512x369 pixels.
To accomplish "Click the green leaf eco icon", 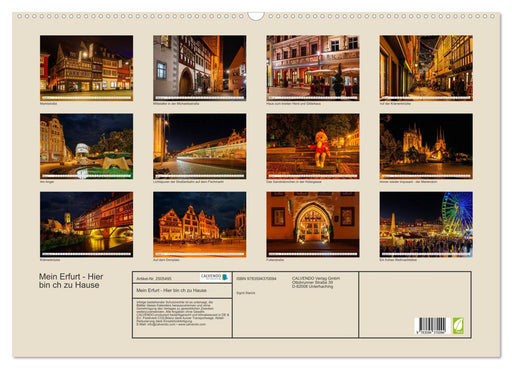I will [458, 325].
